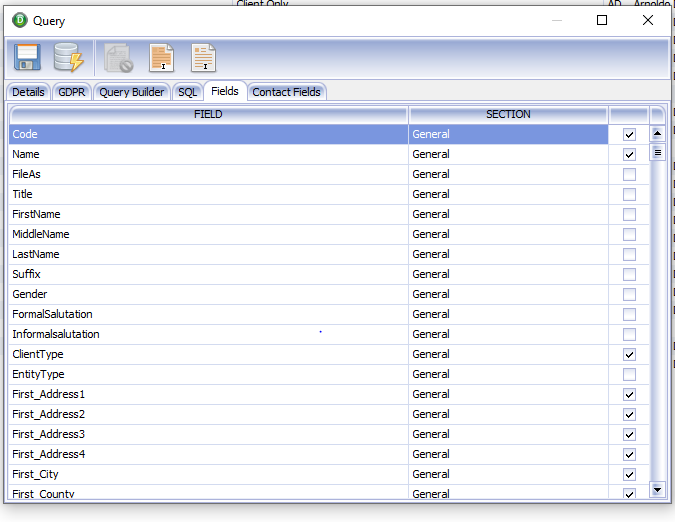The height and width of the screenshot is (522, 675).
Task: Open the Contact Fields tab
Action: 286,92
